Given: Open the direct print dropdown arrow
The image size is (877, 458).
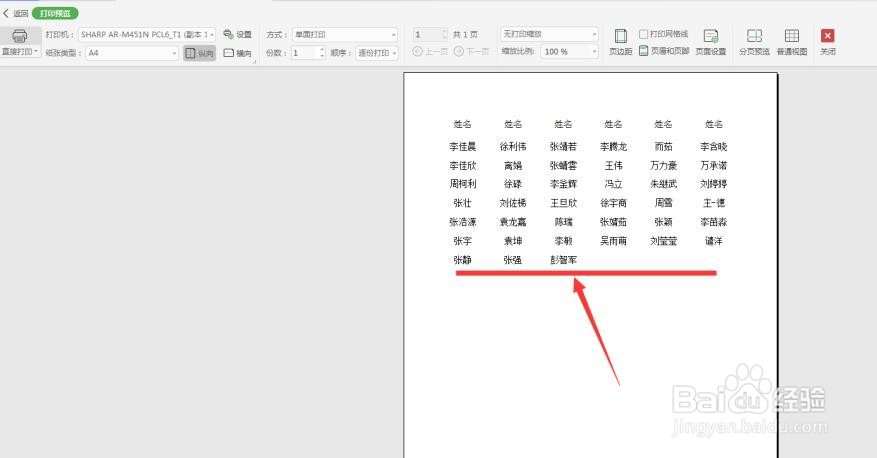Looking at the screenshot, I should click(x=36, y=51).
